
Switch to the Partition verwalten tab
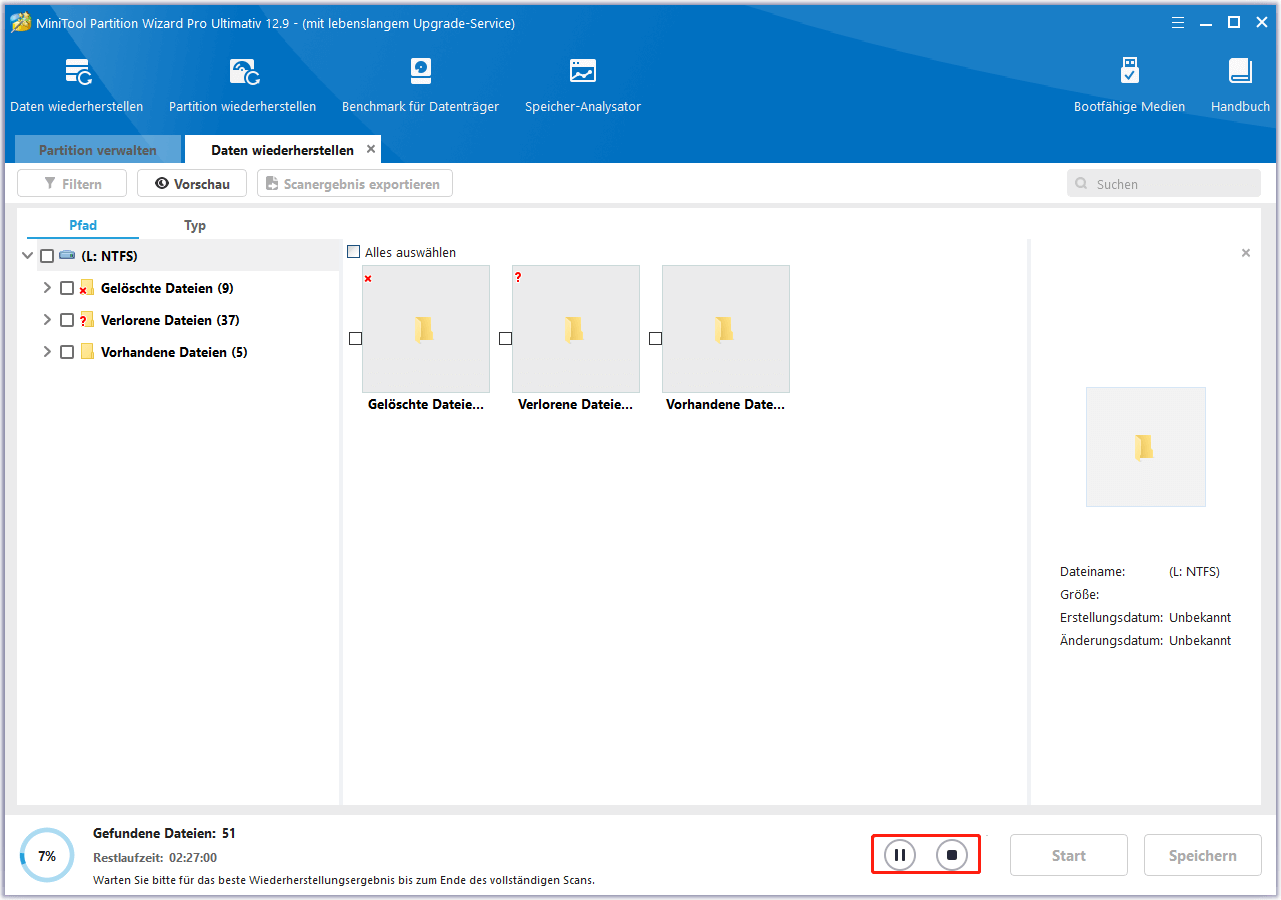[98, 150]
